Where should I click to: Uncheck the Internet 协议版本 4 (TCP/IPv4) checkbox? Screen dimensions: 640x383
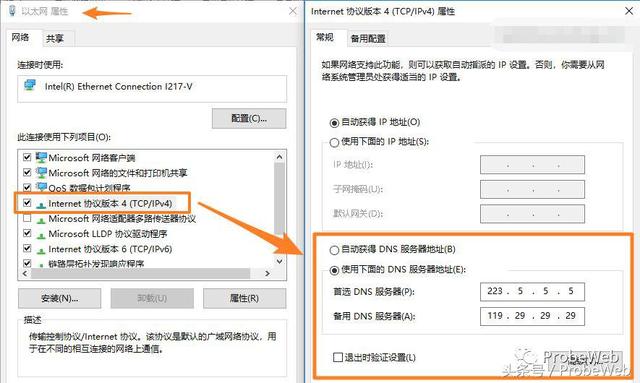[x=27, y=203]
